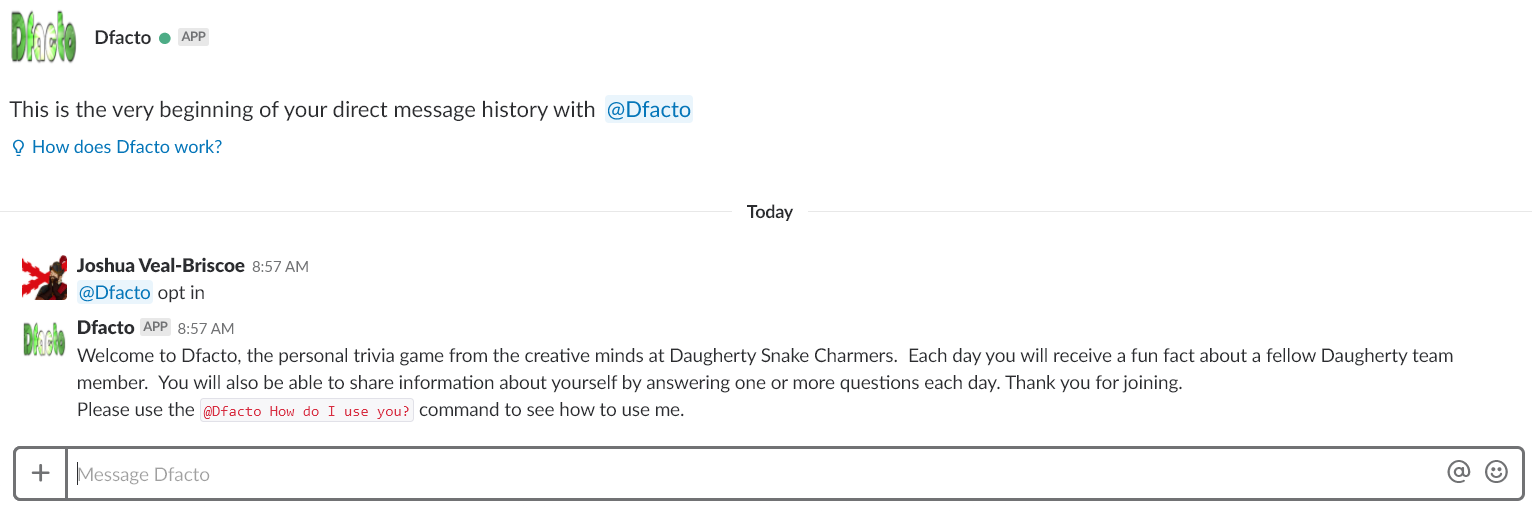Click the 8:57 AM timestamp on Dfacto's reply
This screenshot has width=1532, height=511.
(x=206, y=328)
